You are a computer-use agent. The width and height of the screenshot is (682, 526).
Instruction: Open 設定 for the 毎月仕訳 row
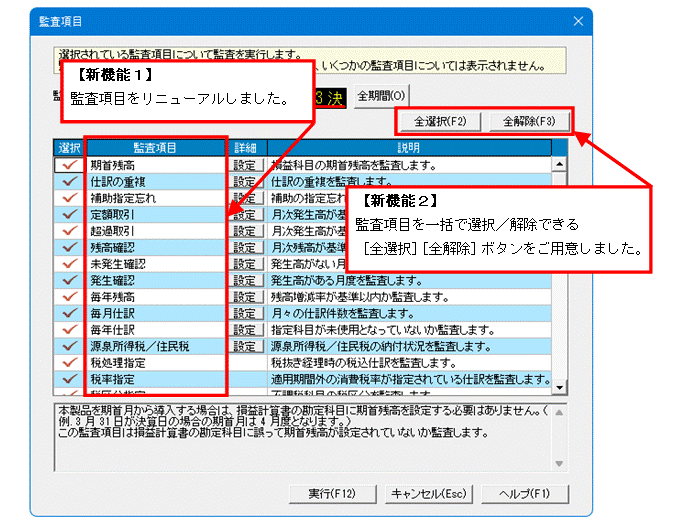(246, 313)
